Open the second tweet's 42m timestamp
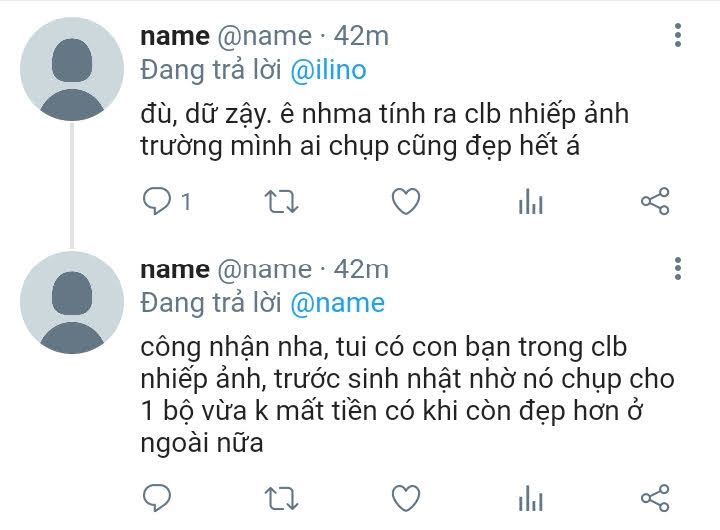 361,269
